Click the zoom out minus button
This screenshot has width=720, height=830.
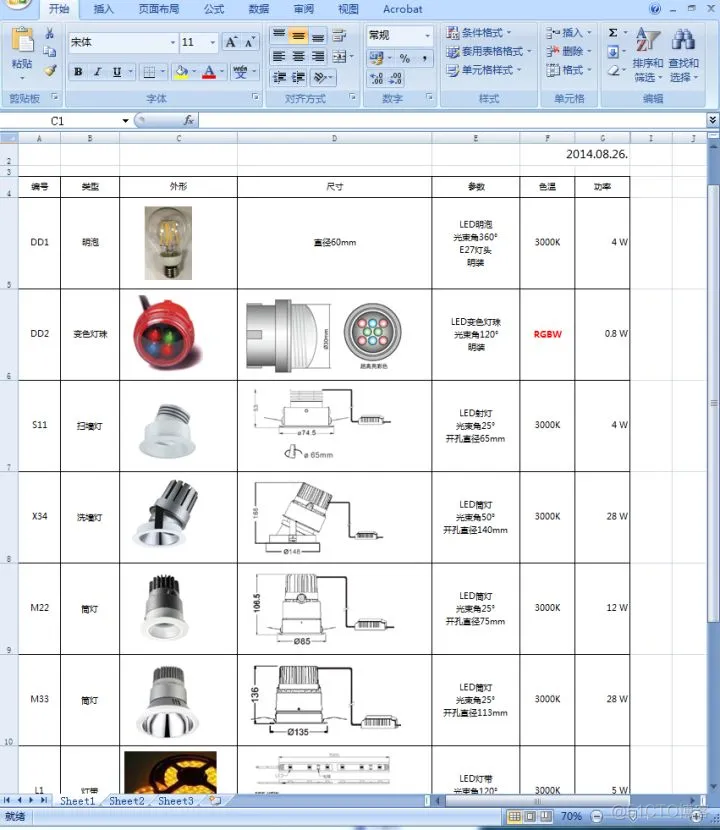tap(597, 816)
